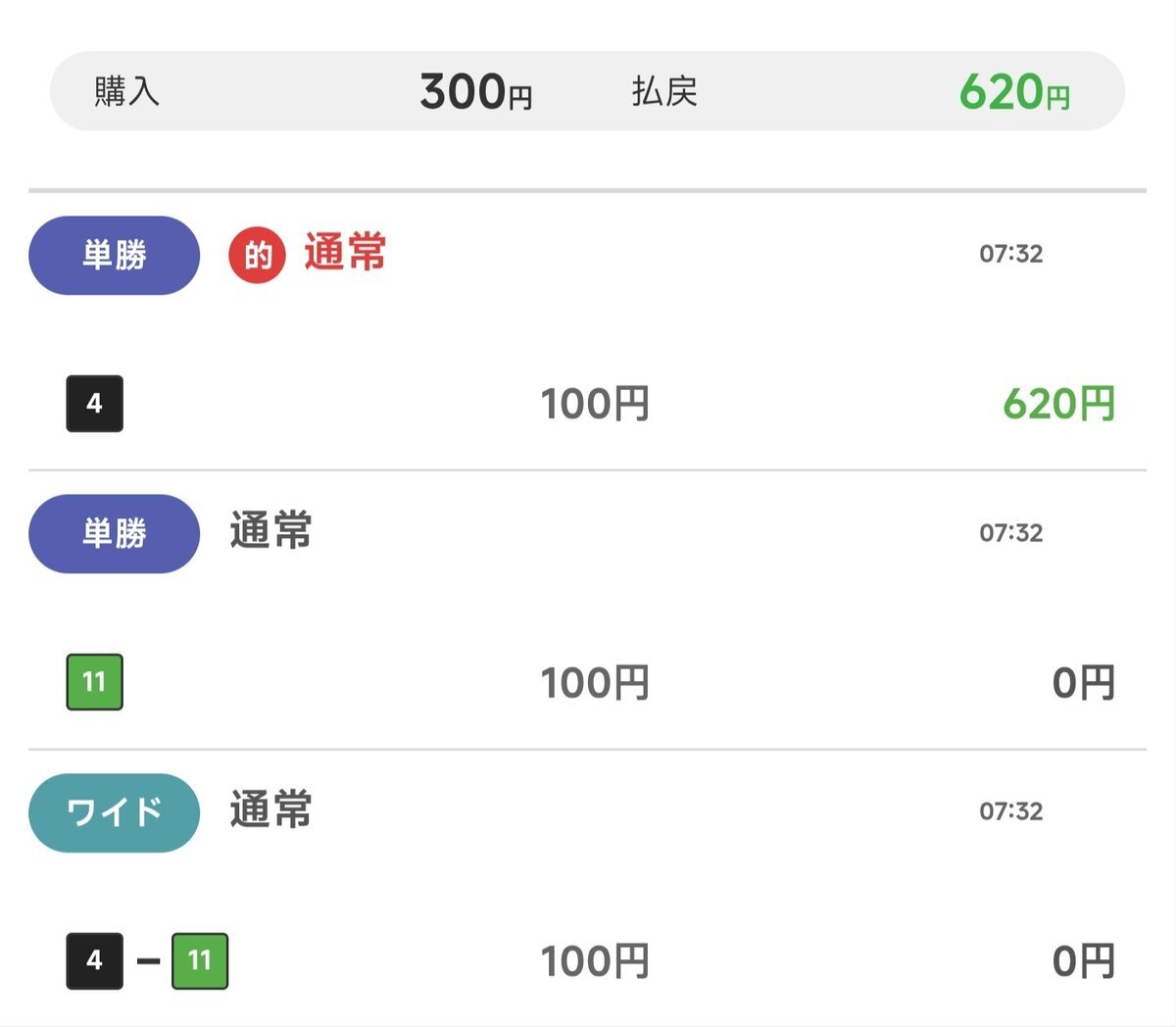Click the green number 11 badge in the second 単勝 bet
This screenshot has width=1176, height=1027.
click(x=94, y=682)
